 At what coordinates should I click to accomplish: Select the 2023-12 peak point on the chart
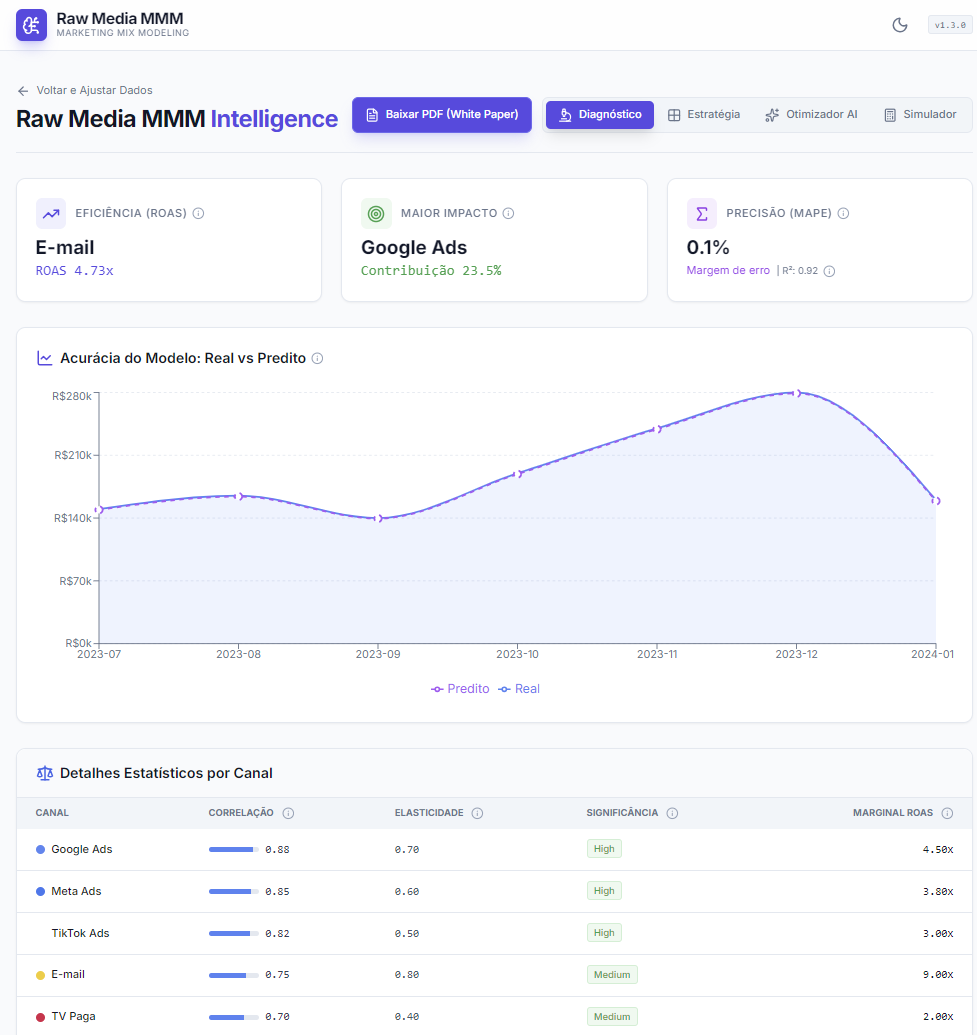pos(797,393)
